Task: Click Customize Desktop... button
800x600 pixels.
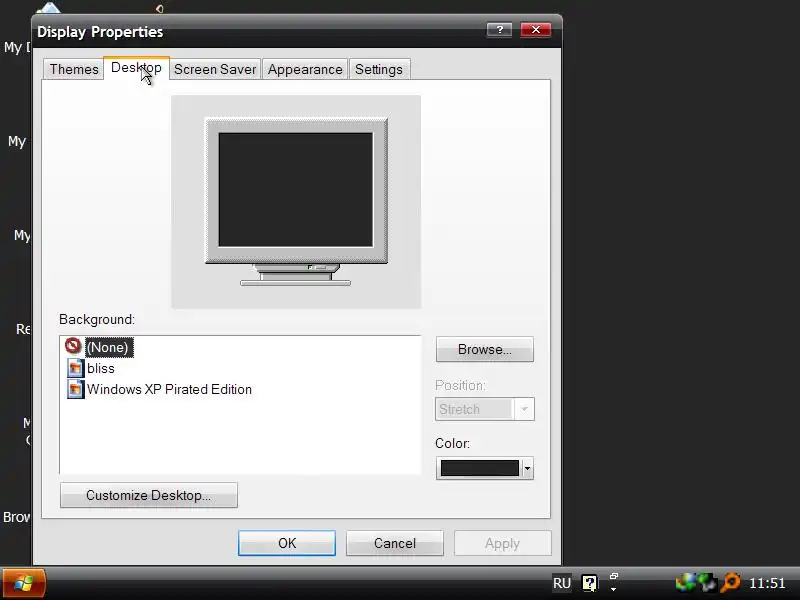Action: point(148,495)
